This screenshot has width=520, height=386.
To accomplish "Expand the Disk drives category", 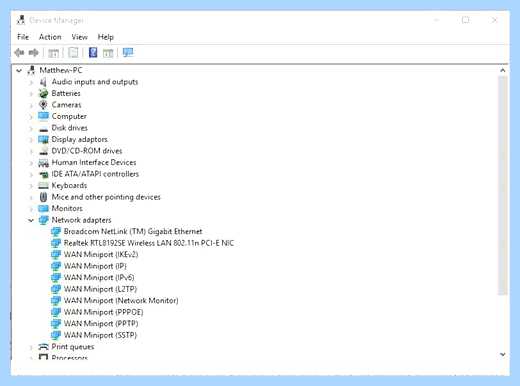I will pyautogui.click(x=31, y=128).
